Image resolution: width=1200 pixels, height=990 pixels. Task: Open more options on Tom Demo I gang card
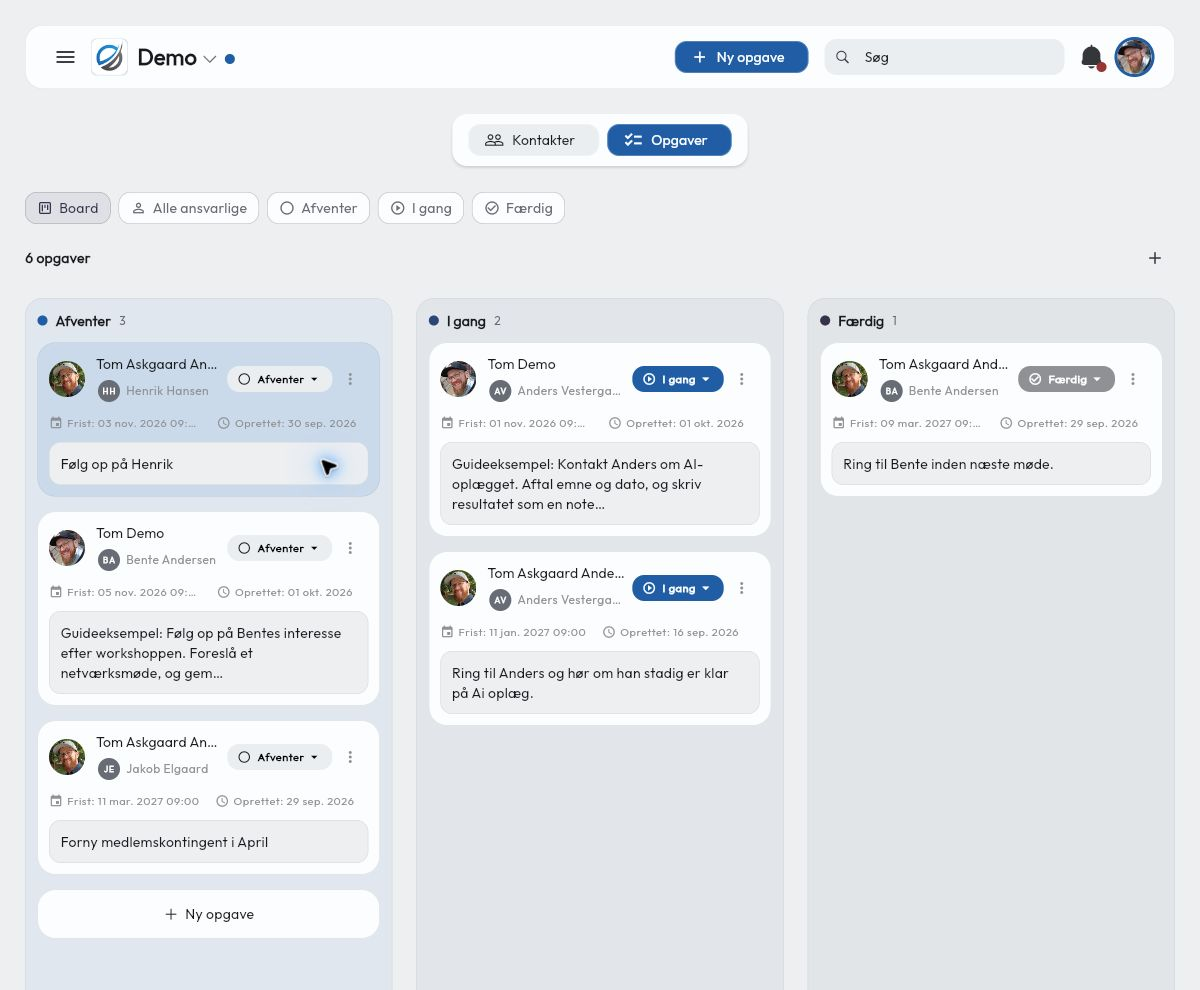(x=741, y=379)
